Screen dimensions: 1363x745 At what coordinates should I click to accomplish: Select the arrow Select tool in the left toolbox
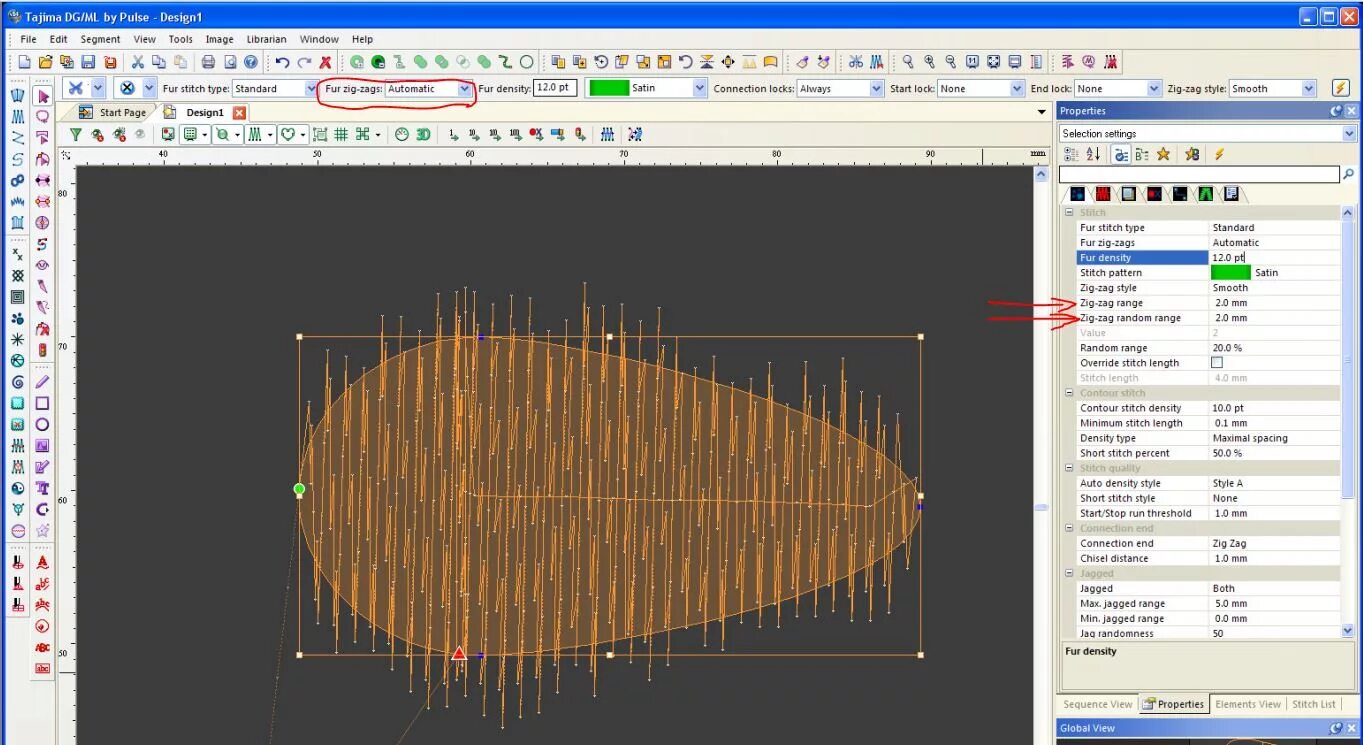(43, 96)
